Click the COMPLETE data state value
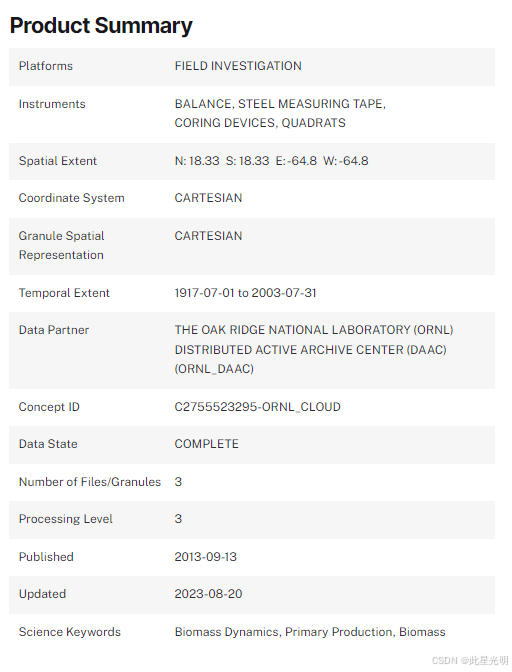Screen dimensions: 512x672 (x=207, y=444)
